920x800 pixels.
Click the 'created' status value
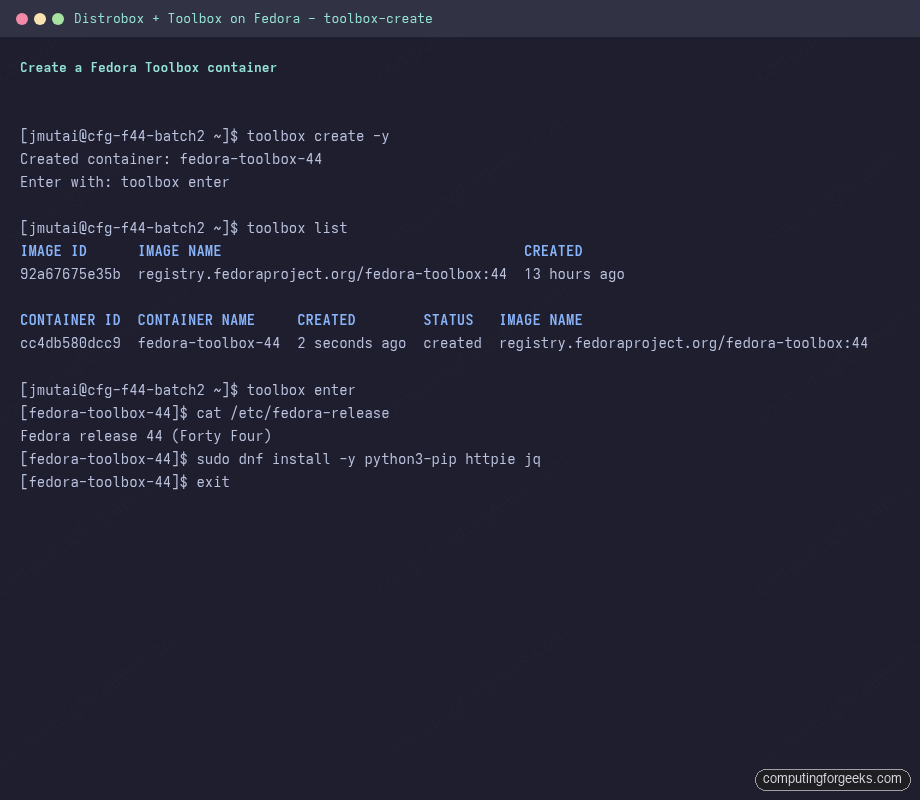click(x=452, y=343)
